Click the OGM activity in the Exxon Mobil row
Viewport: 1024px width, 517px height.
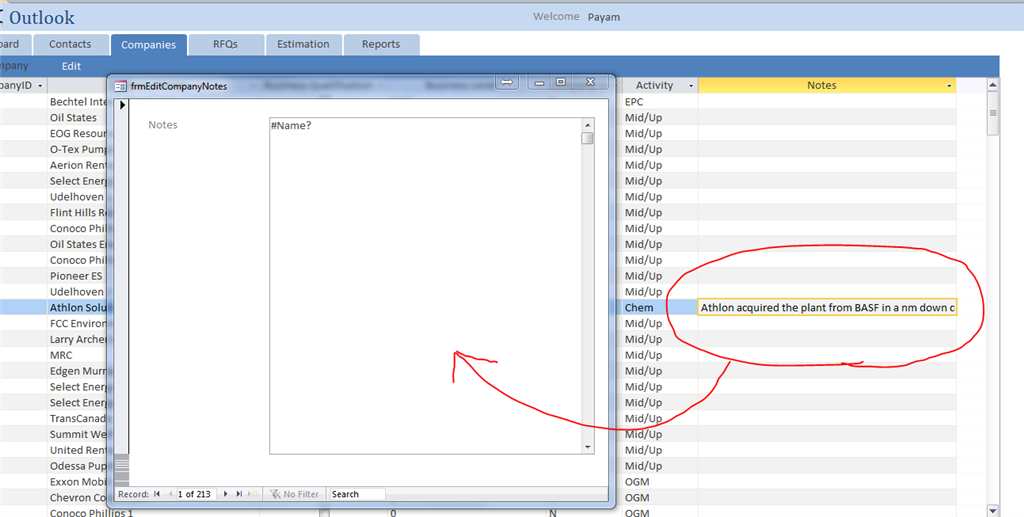point(637,482)
